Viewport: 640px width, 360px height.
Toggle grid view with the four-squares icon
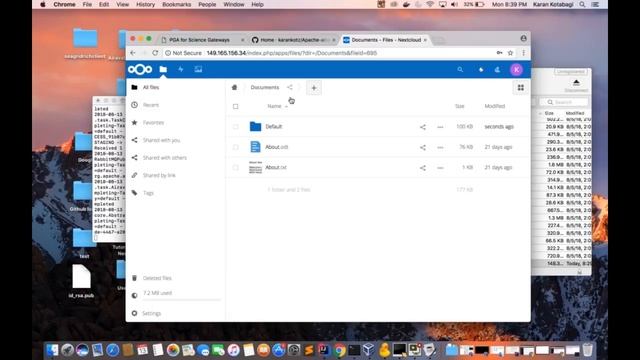[521, 88]
